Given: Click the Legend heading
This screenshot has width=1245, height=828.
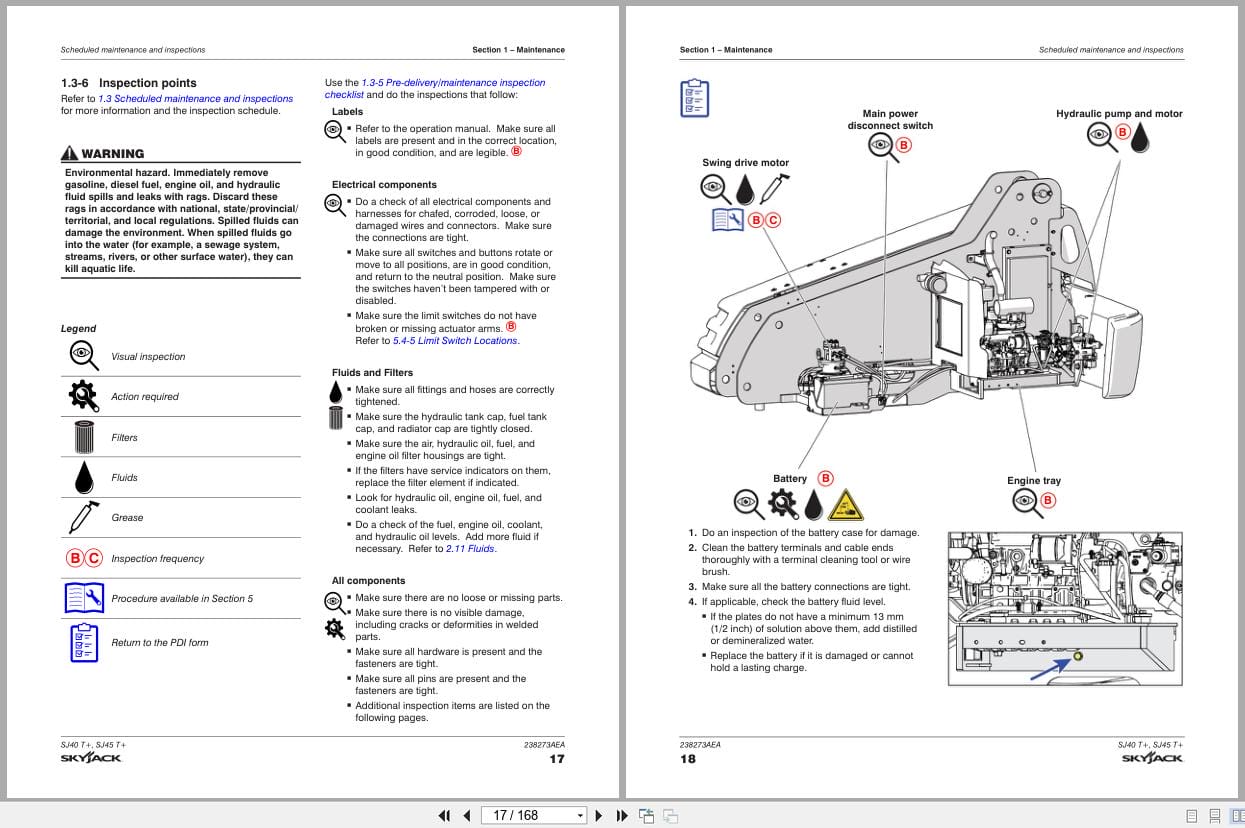Looking at the screenshot, I should (79, 329).
